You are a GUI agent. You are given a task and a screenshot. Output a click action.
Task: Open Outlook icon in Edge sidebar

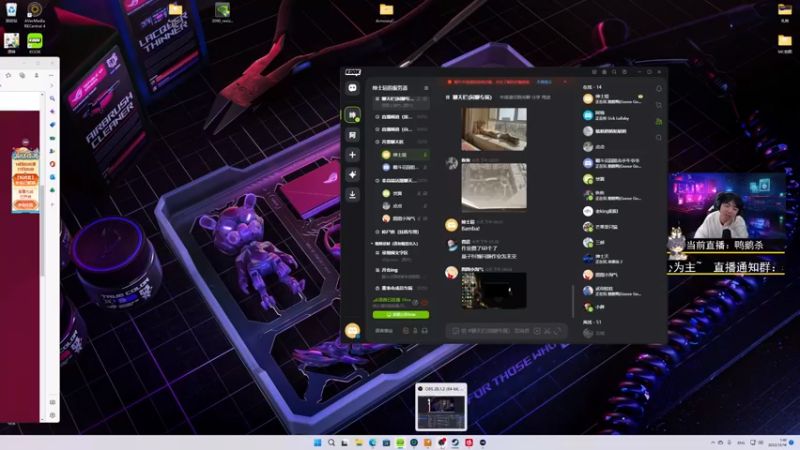pyautogui.click(x=52, y=177)
